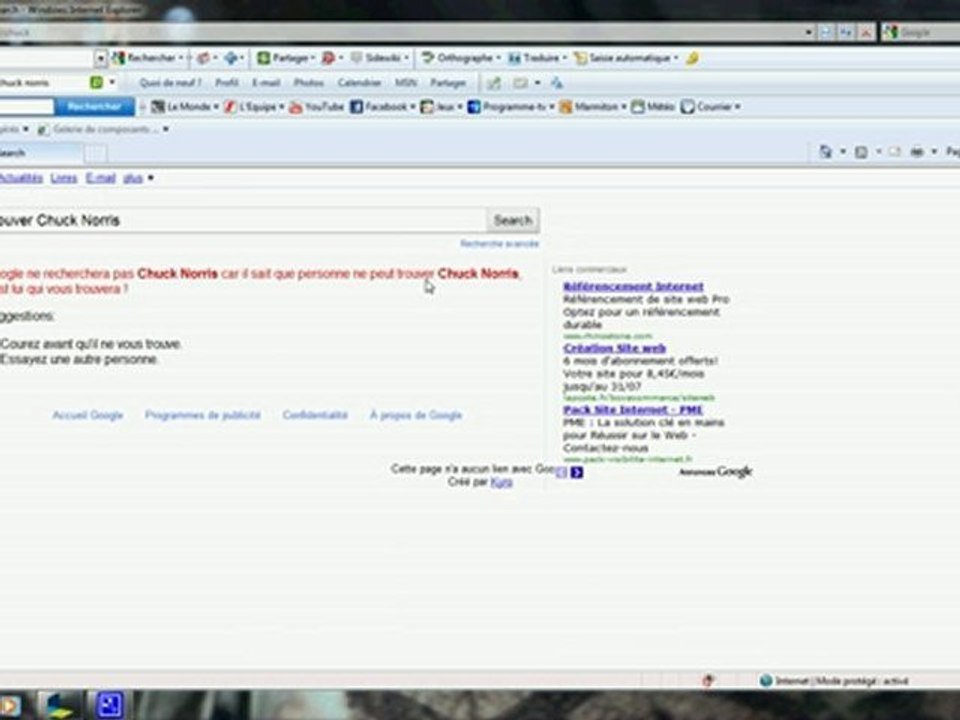Open the Google toolbar search box dropdown arrow
This screenshot has height=720, width=960.
[x=100, y=58]
